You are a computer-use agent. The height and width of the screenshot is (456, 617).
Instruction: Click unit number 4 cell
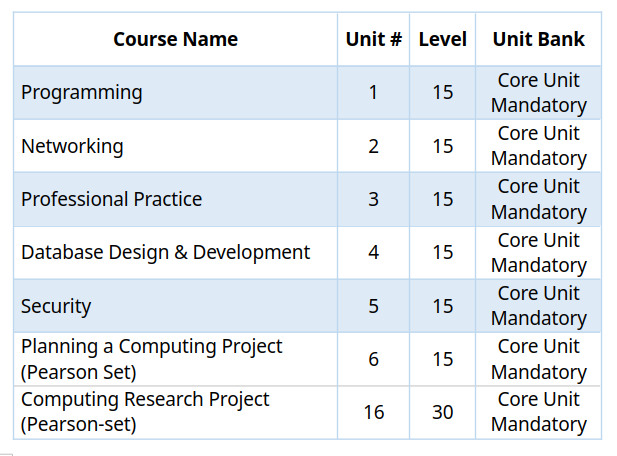[x=373, y=253]
